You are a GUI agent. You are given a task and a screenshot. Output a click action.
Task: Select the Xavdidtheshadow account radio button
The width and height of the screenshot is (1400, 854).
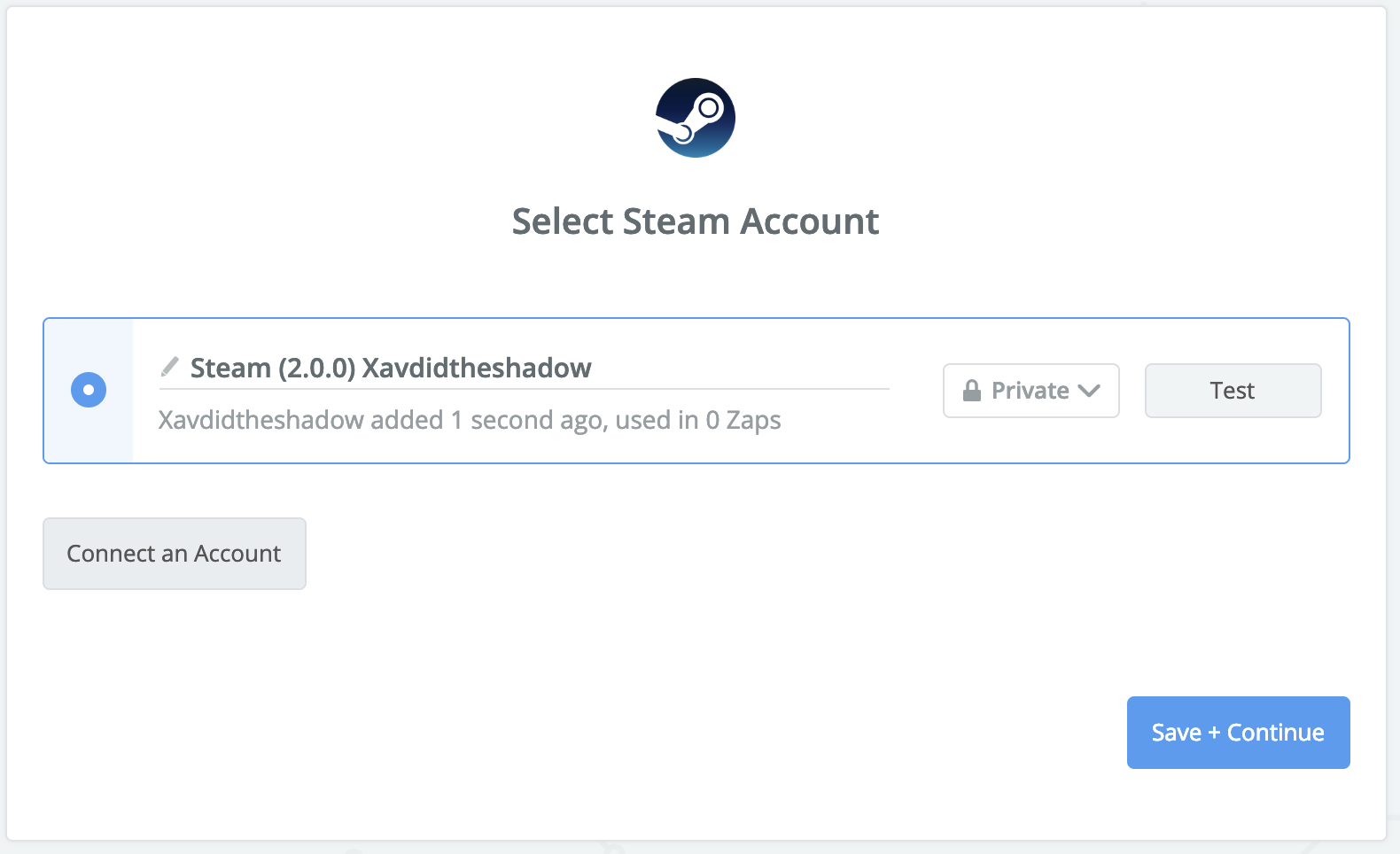tap(89, 390)
